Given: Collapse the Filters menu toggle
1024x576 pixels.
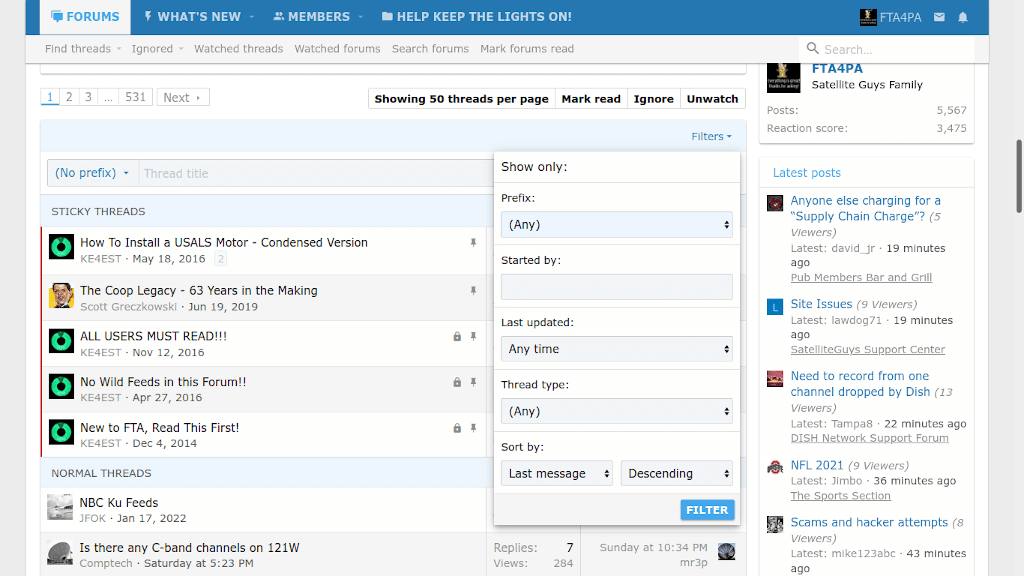Looking at the screenshot, I should [x=711, y=137].
